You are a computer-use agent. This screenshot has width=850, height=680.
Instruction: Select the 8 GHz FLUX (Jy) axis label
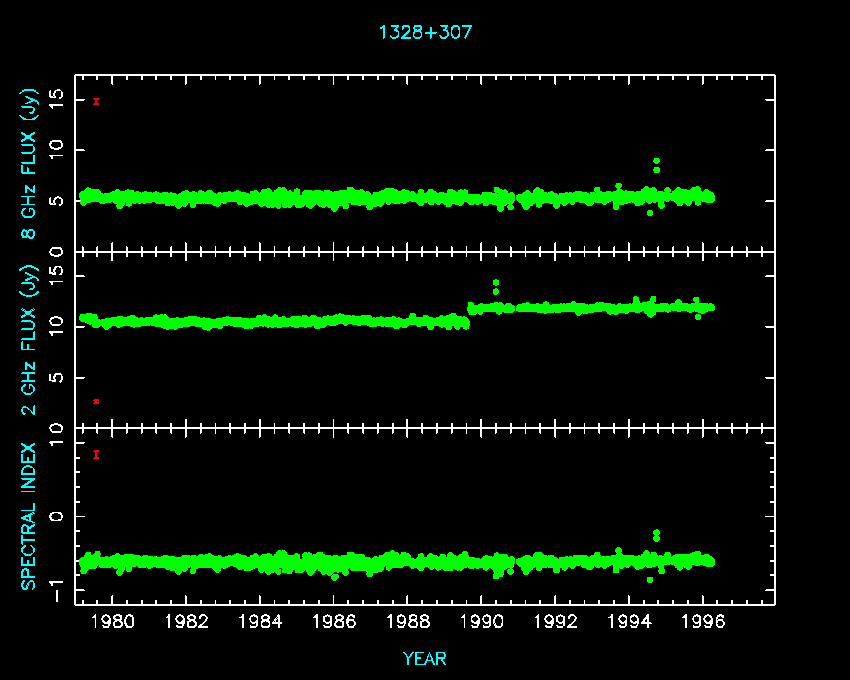pos(30,165)
